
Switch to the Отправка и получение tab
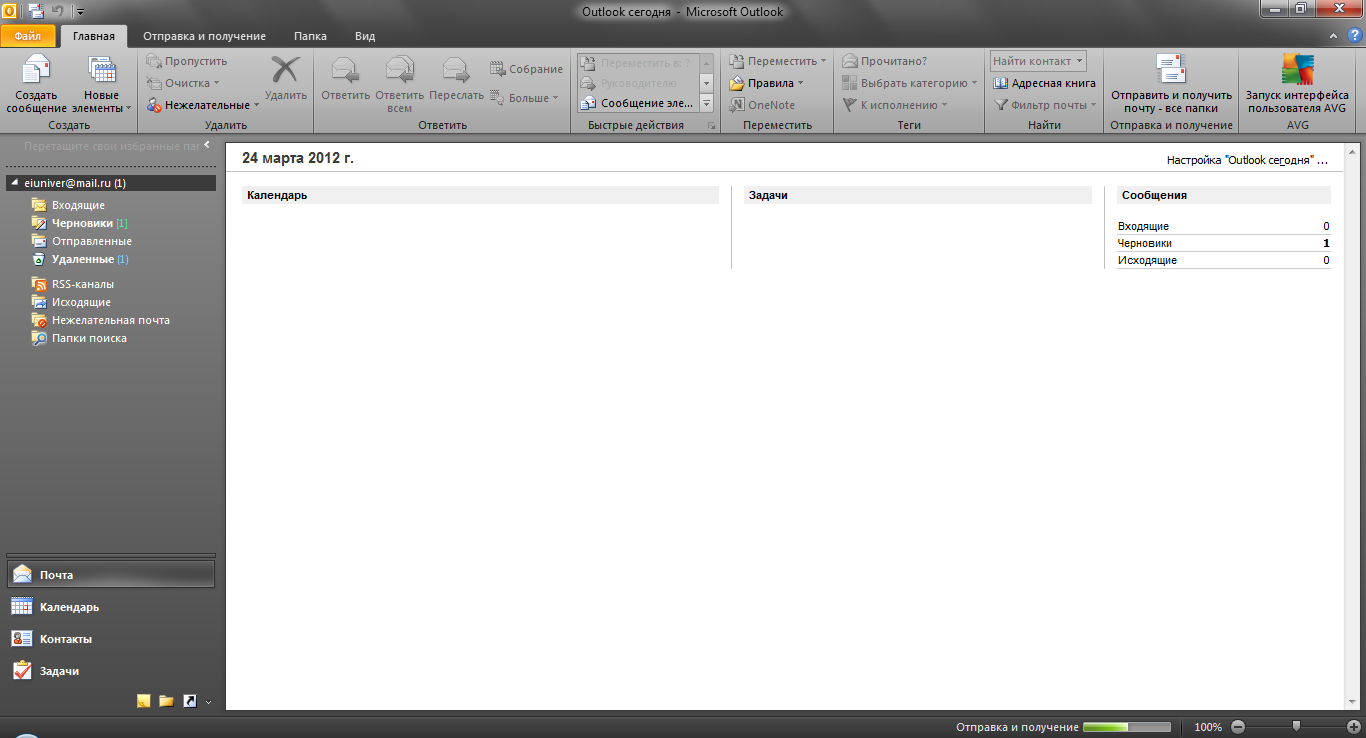[204, 36]
